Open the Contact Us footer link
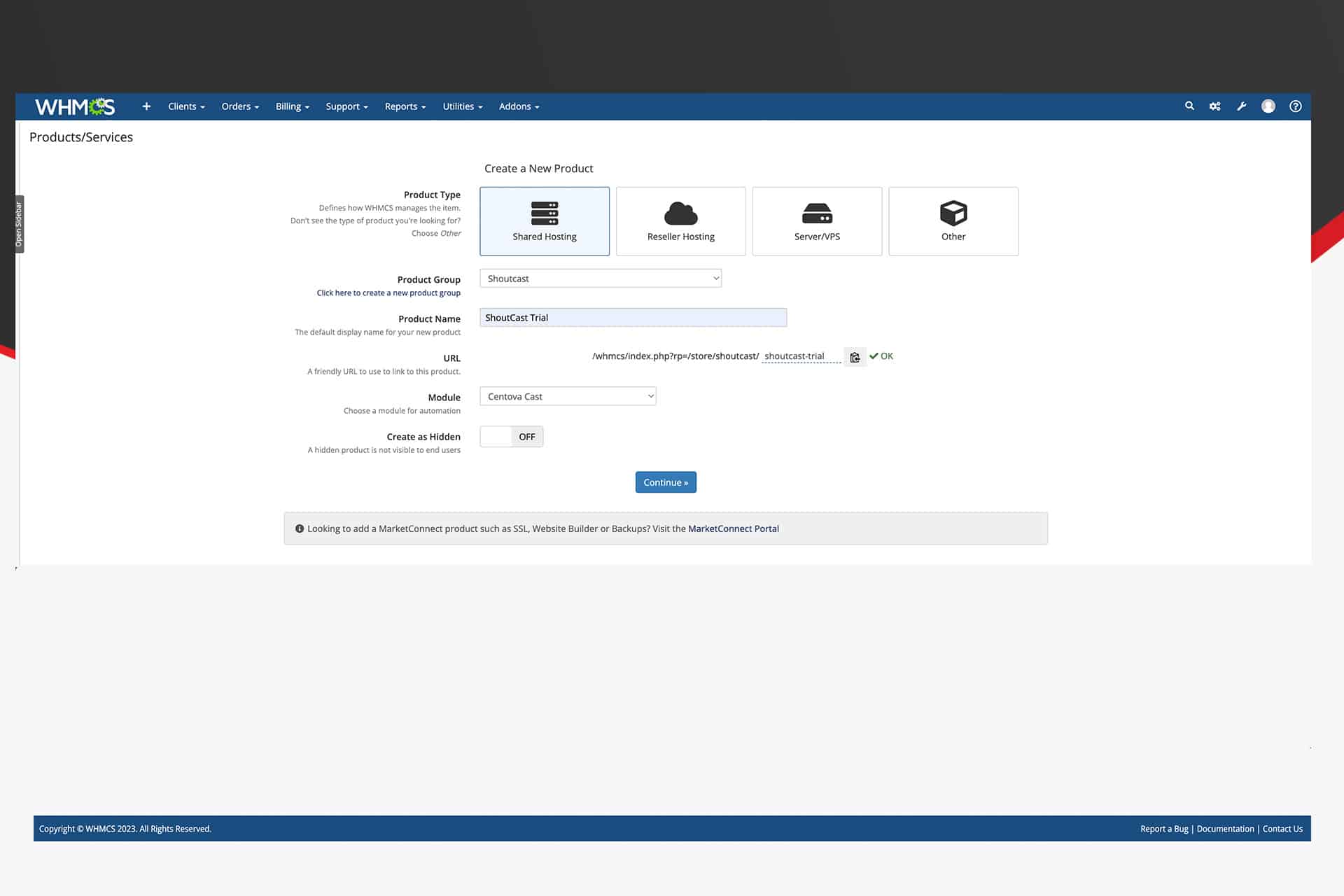Viewport: 1344px width, 896px height. (1282, 829)
